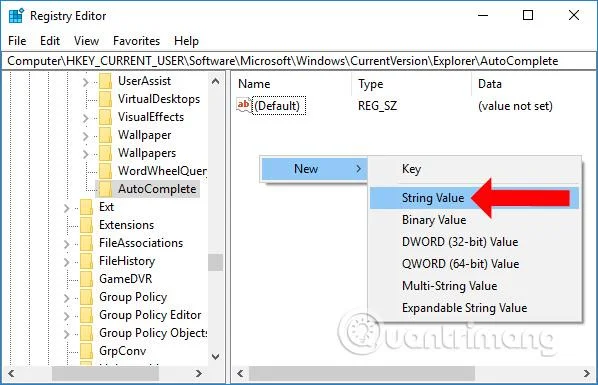Screen dimensions: 598x385
Task: Expand the Group Policy Editor key
Action: point(67,316)
